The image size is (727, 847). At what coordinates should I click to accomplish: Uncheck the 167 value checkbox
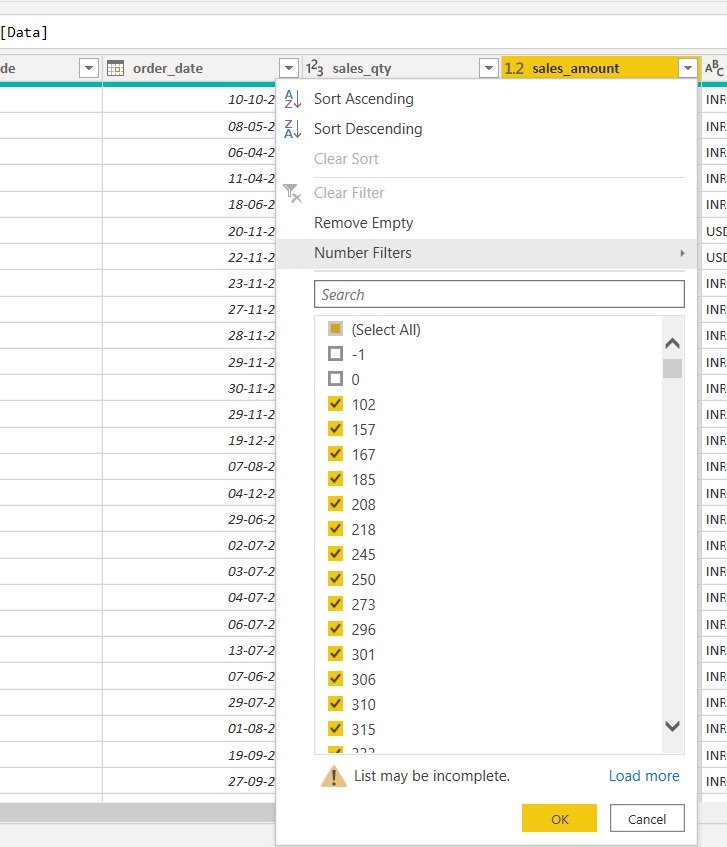[335, 454]
